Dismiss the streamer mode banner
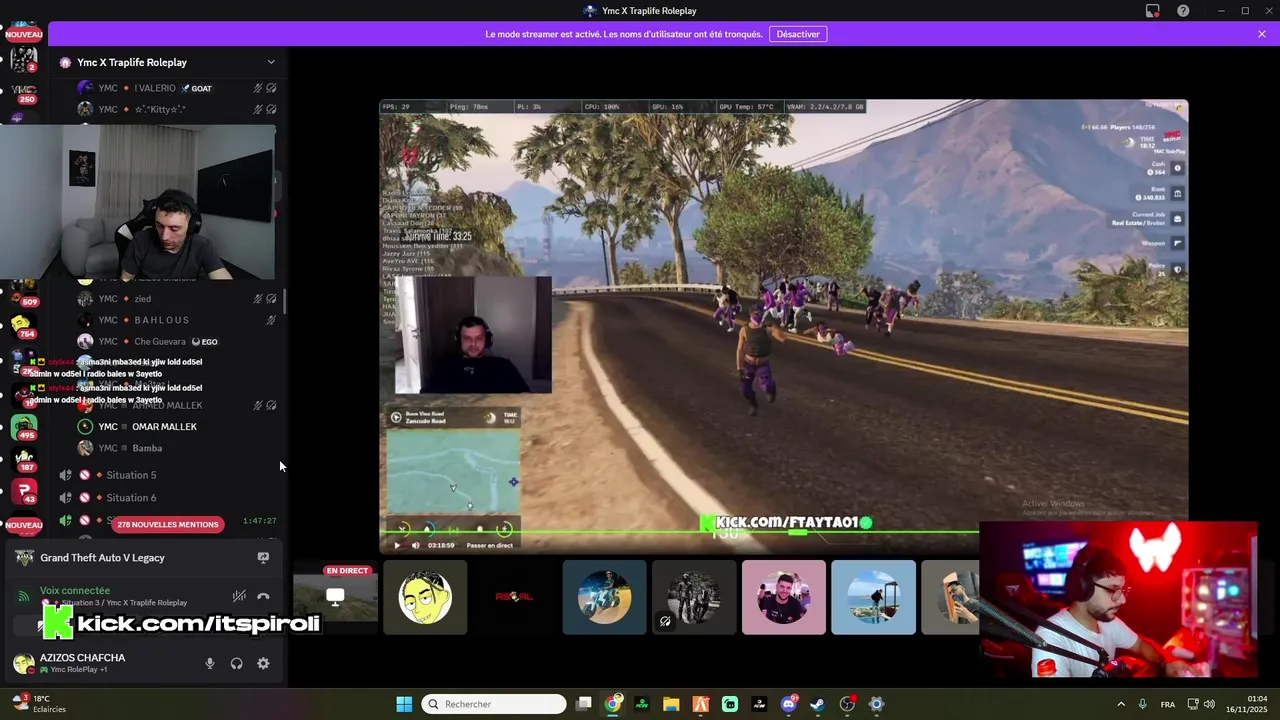 pyautogui.click(x=1262, y=34)
